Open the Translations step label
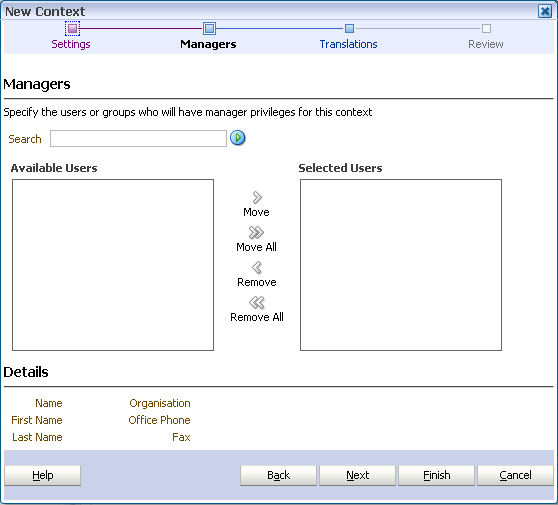This screenshot has width=558, height=505. tap(348, 44)
